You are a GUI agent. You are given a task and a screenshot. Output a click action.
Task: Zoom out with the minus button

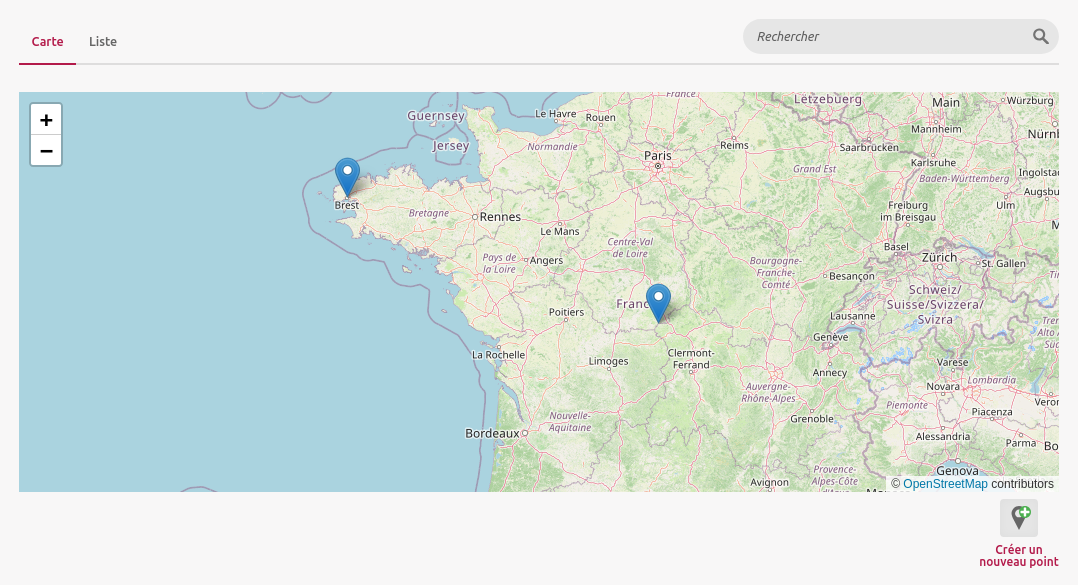point(46,151)
